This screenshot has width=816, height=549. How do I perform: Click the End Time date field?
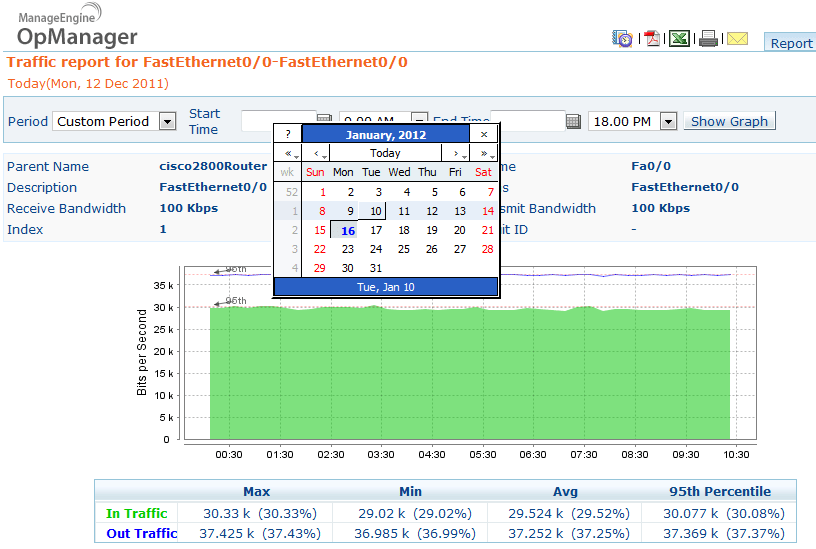click(528, 121)
